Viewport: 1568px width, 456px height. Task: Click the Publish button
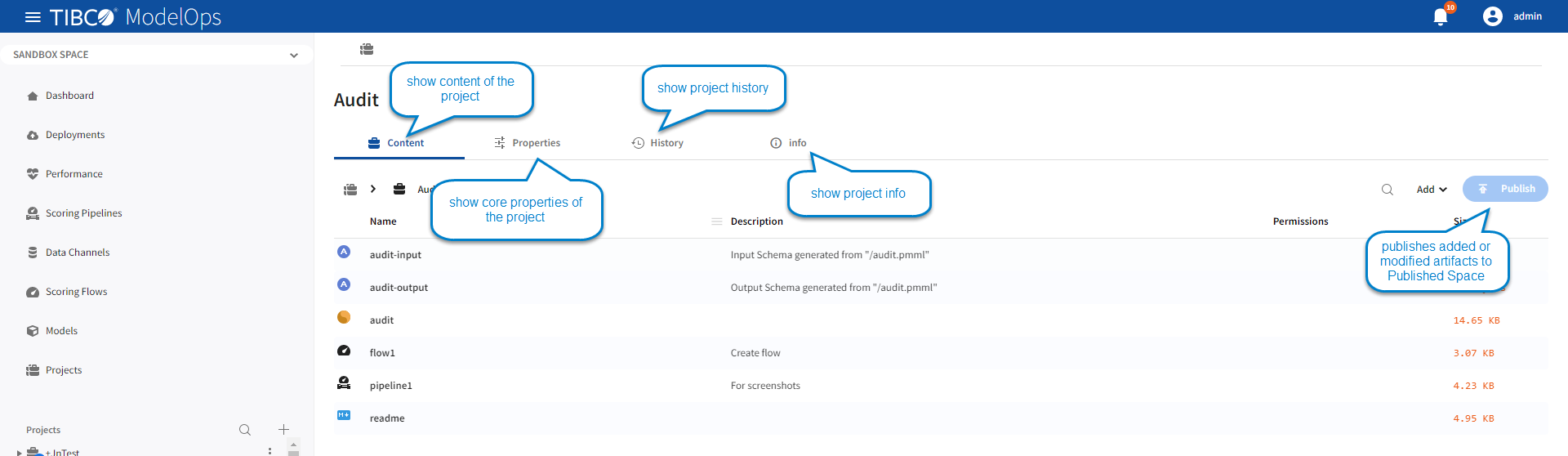tap(1504, 189)
